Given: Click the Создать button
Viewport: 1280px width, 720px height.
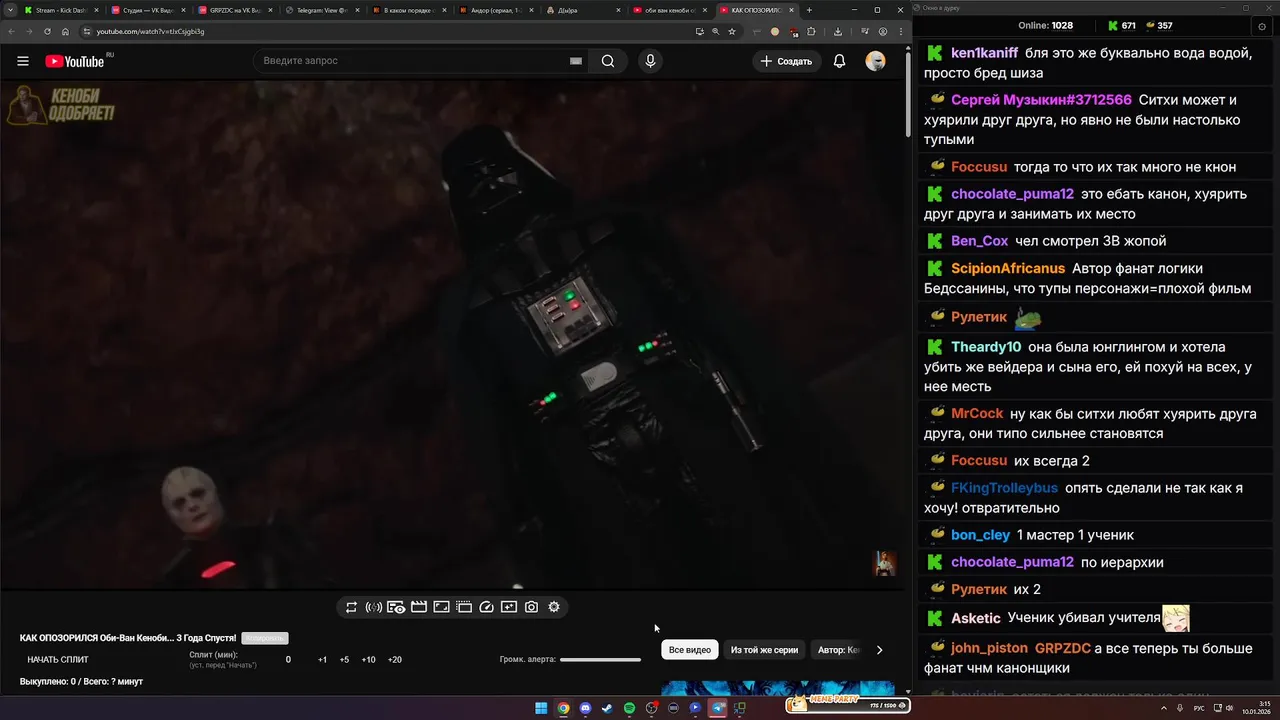Looking at the screenshot, I should point(786,61).
